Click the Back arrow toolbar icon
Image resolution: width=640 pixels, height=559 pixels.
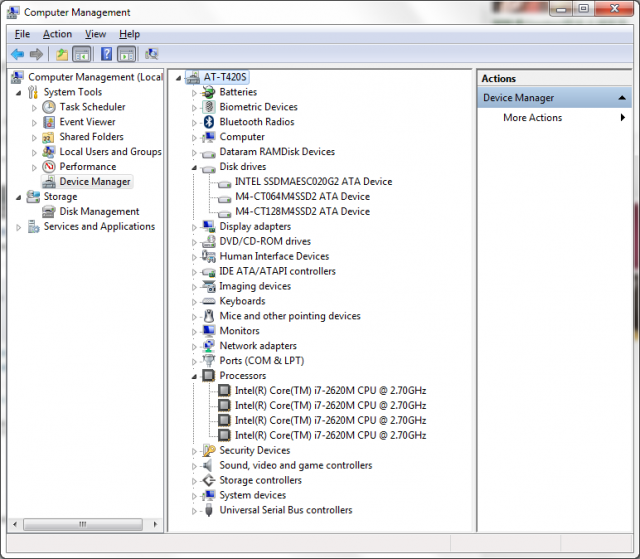pos(18,54)
